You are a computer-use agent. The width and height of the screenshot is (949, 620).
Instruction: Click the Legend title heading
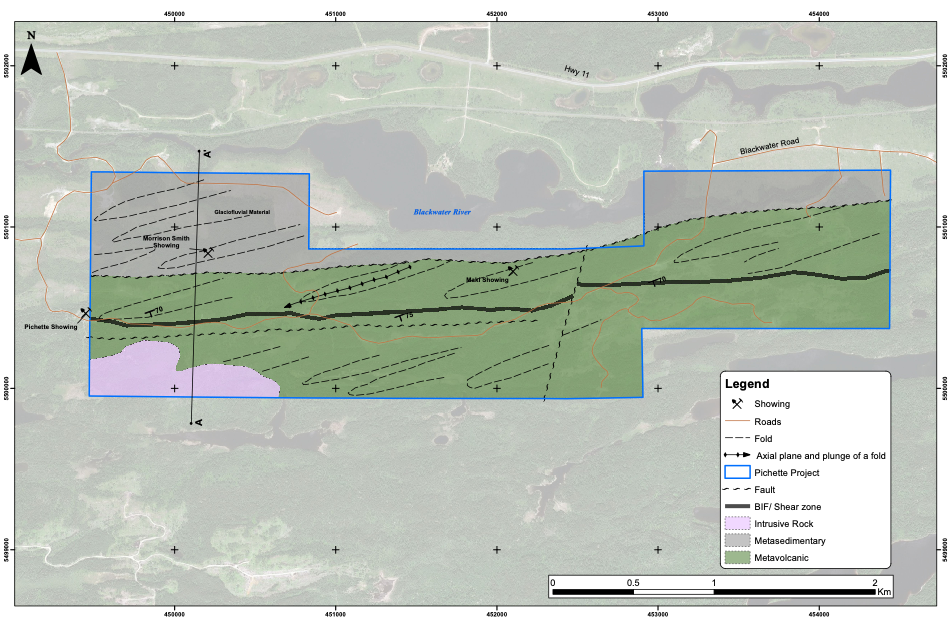click(x=747, y=384)
